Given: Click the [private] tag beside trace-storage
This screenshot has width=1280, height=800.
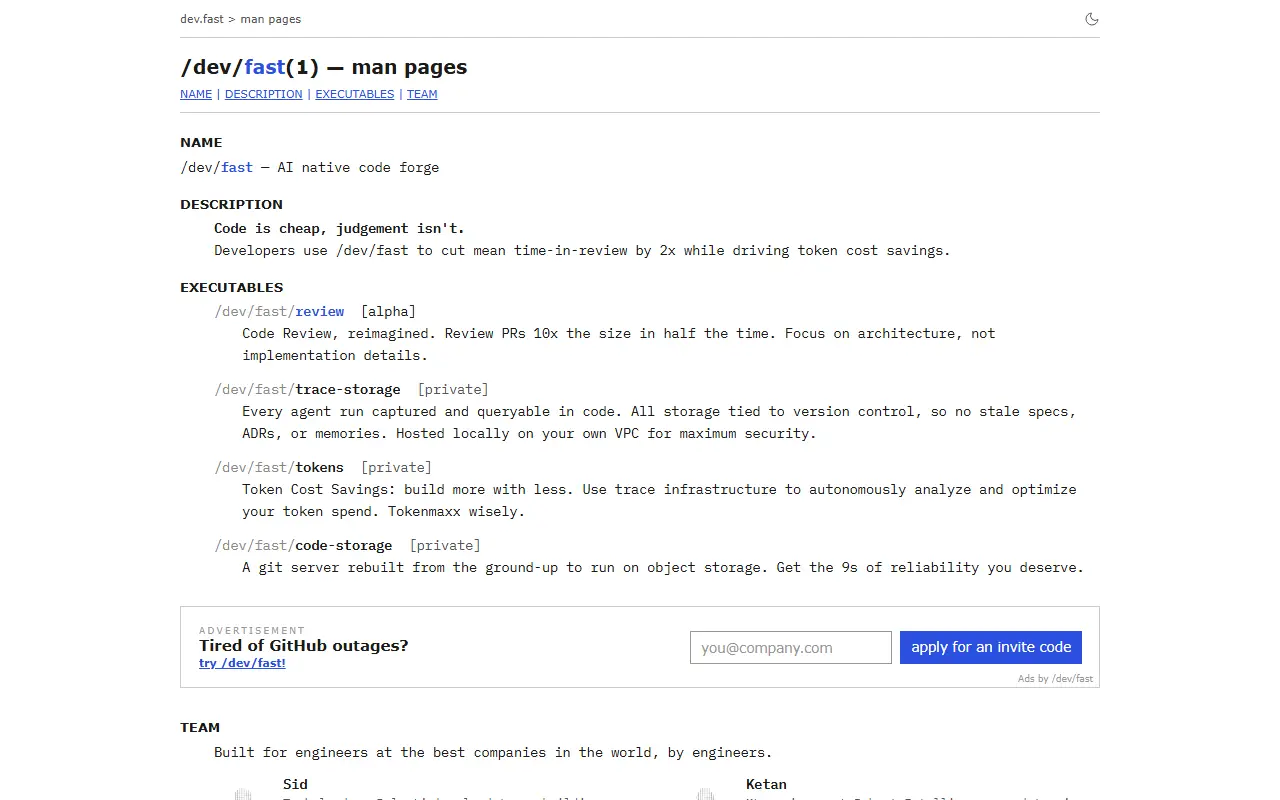Looking at the screenshot, I should tap(453, 389).
